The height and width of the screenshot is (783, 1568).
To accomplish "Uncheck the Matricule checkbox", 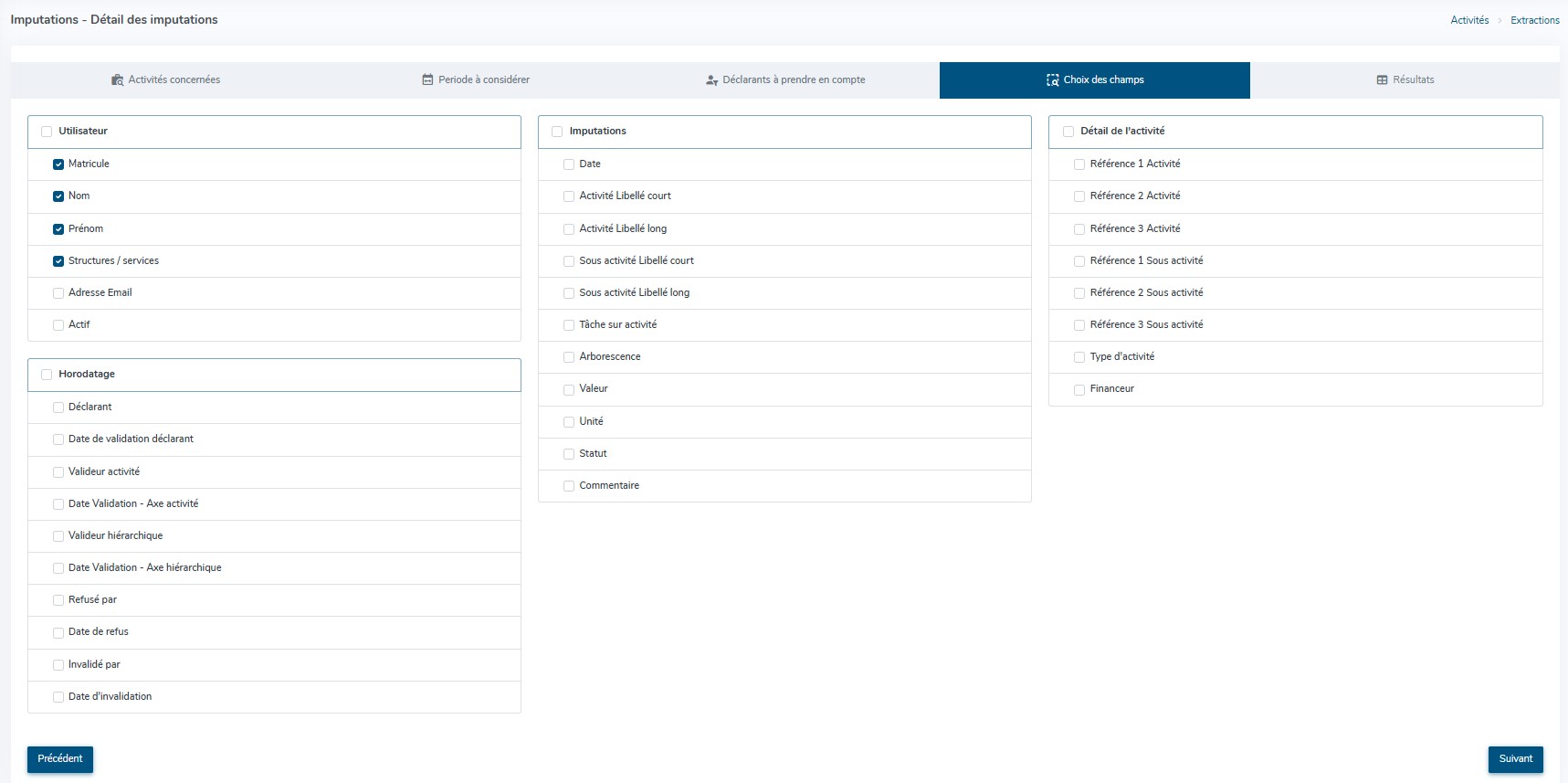I will coord(58,164).
